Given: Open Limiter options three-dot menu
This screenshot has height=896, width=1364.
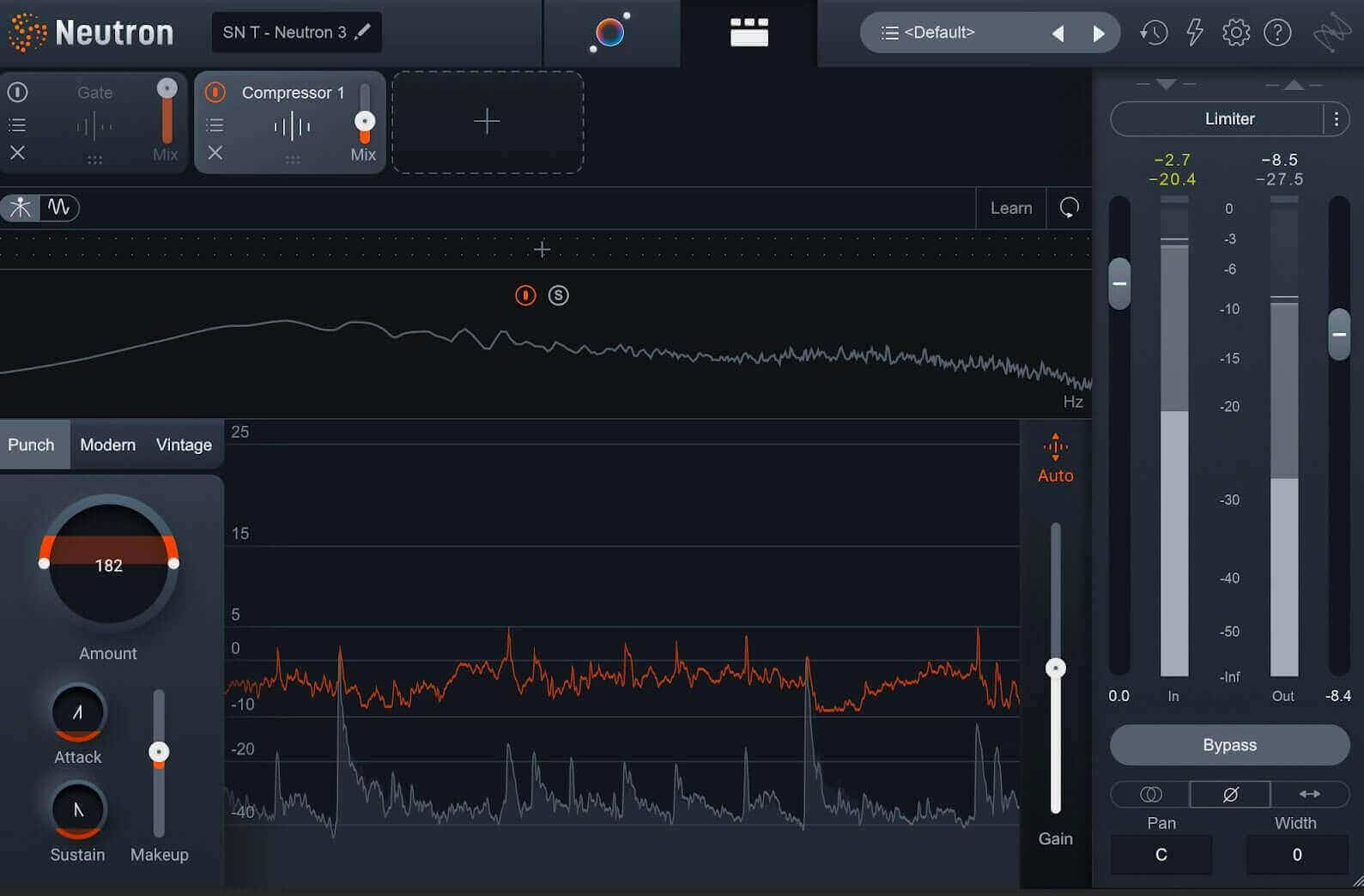Looking at the screenshot, I should coord(1337,119).
